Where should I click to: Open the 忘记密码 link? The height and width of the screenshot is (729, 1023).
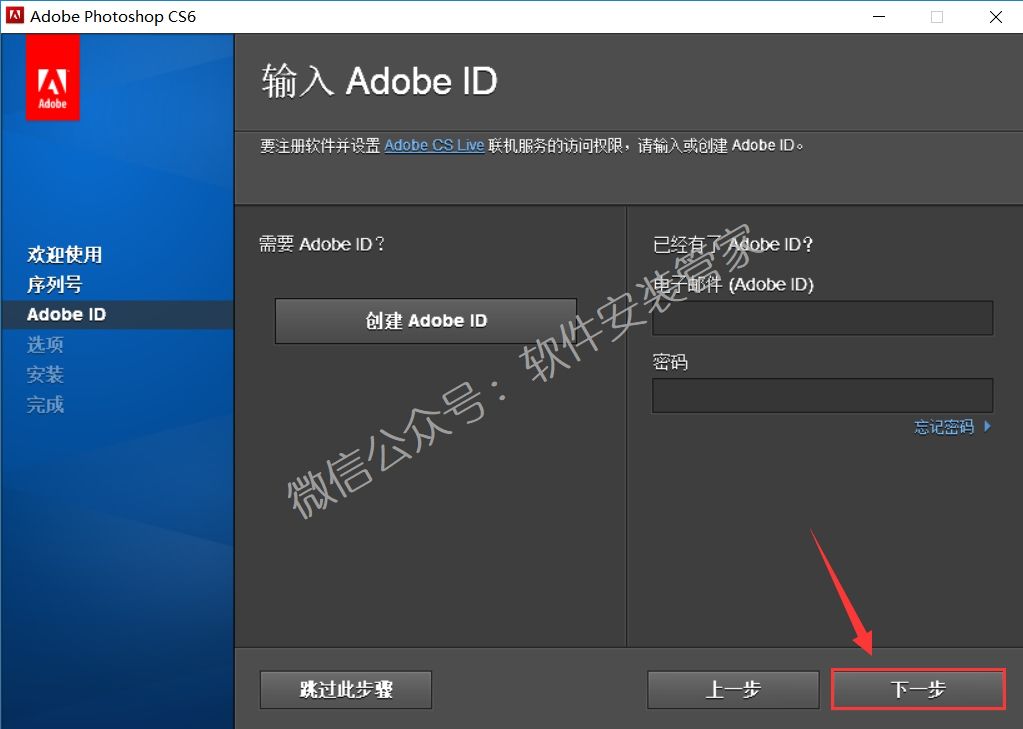coord(943,427)
